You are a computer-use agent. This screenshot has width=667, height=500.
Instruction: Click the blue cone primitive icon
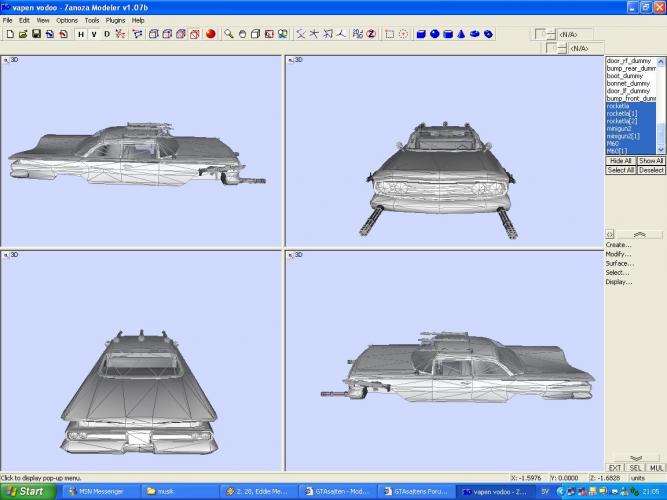point(461,33)
